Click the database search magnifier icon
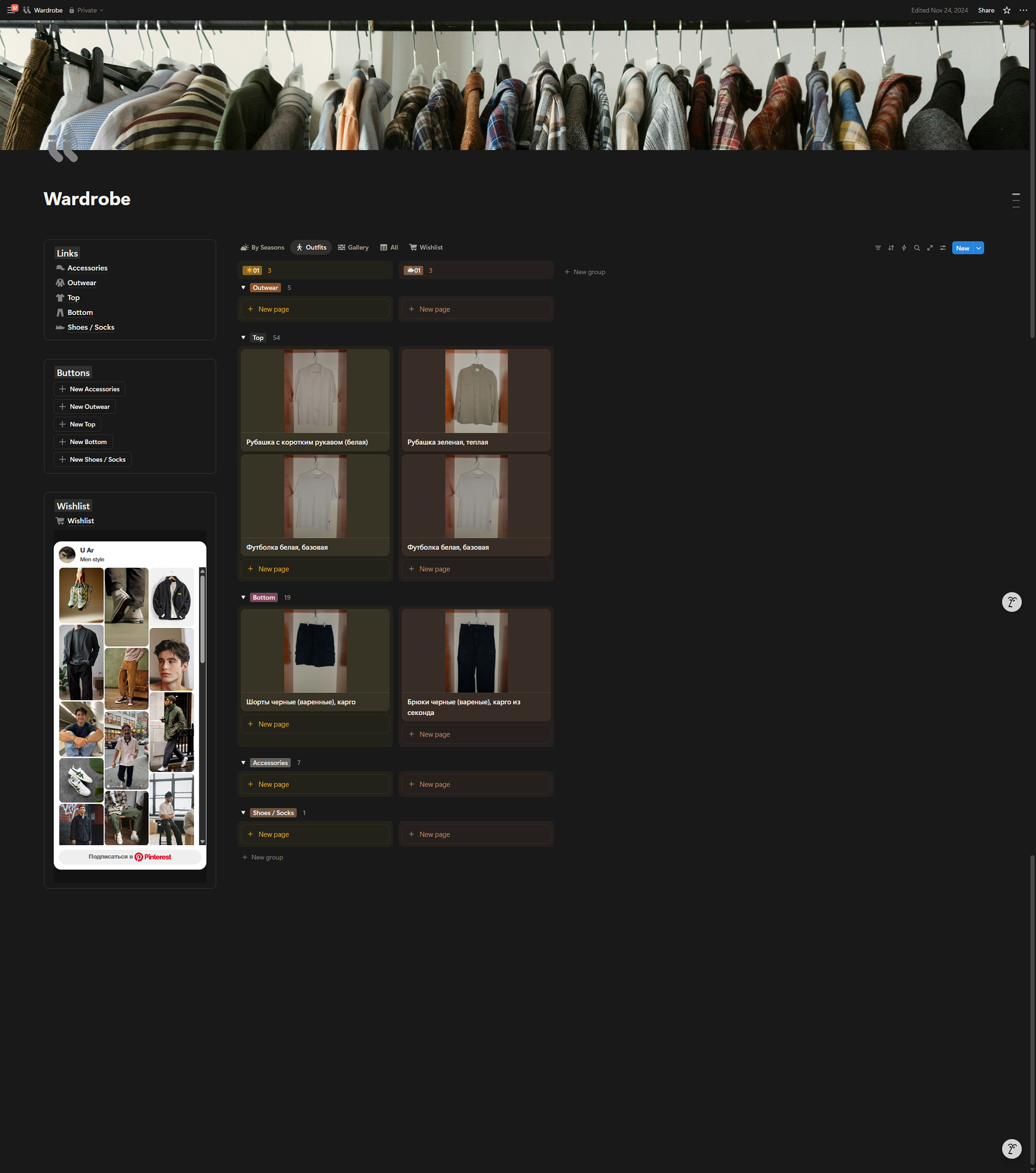This screenshot has height=1173, width=1036. [x=917, y=248]
